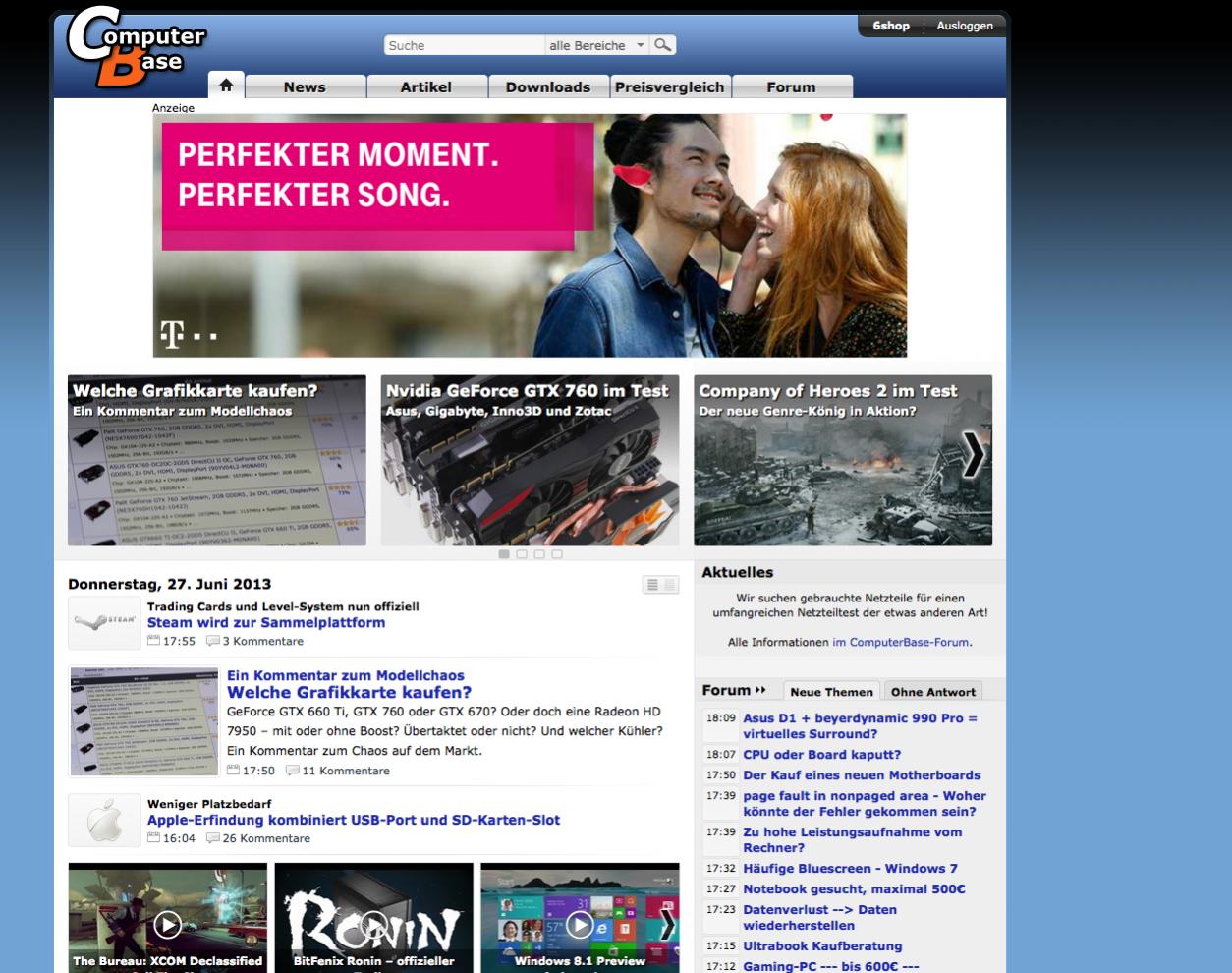Click the 'Donnerstag, 27. Juni 2013' date heading

169,584
